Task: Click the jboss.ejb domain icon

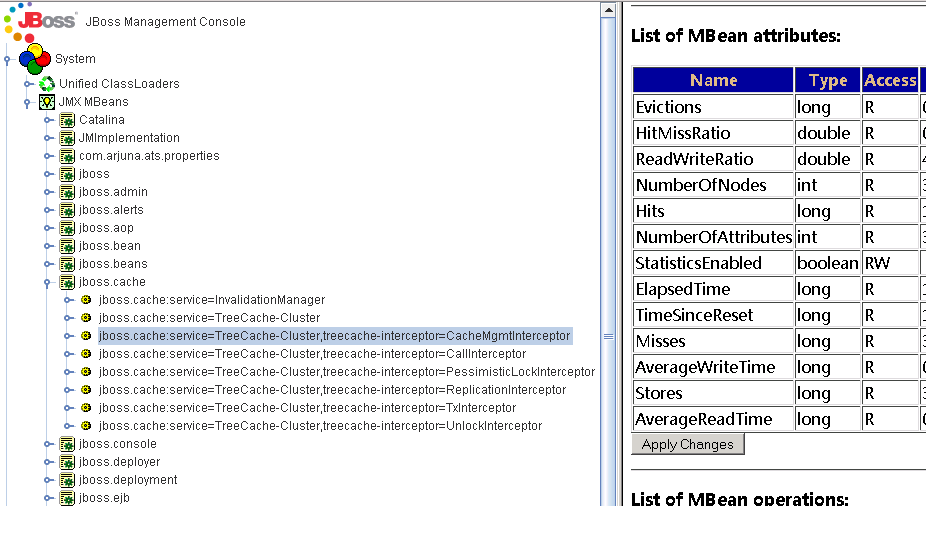Action: [67, 498]
